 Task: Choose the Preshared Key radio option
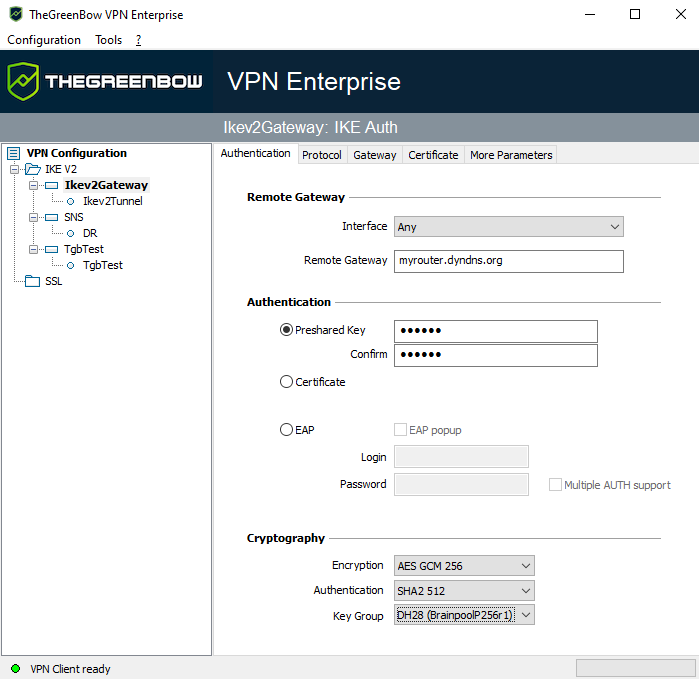pyautogui.click(x=287, y=330)
